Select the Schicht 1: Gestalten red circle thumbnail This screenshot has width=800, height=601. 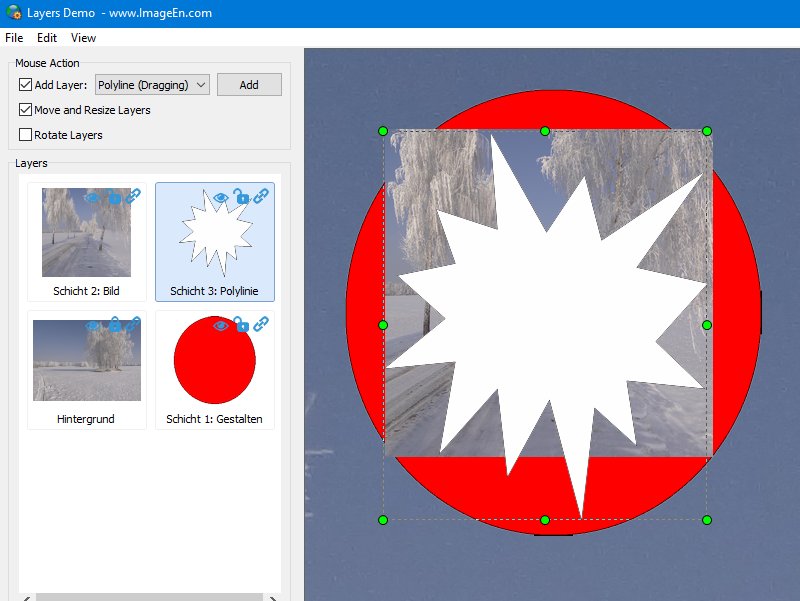pos(215,360)
